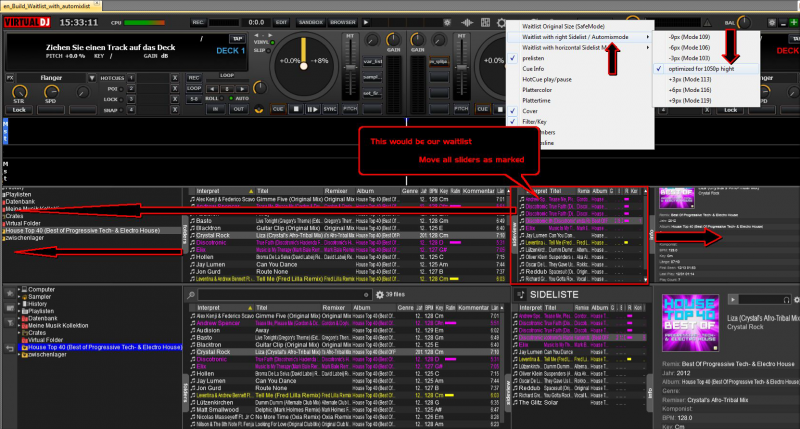Delete hotcue 4 with its X button

pos(174,110)
